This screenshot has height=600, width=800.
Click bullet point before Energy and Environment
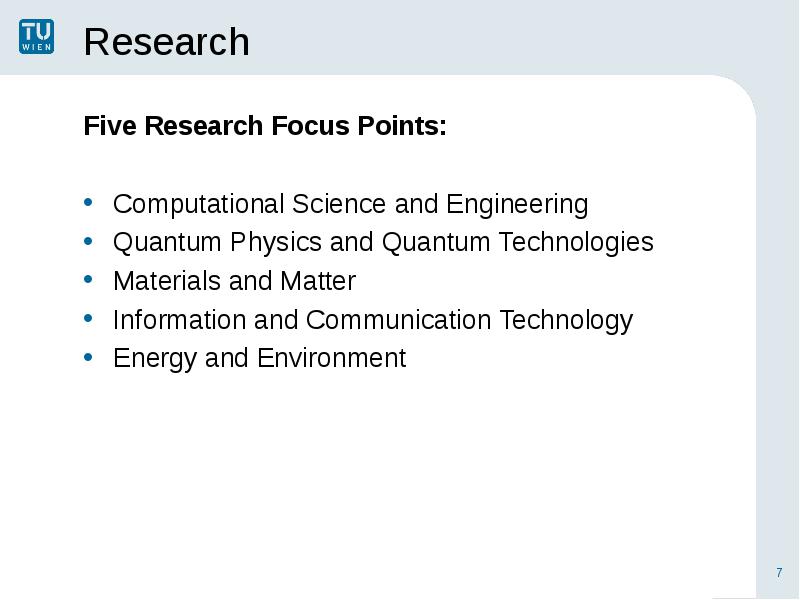pyautogui.click(x=88, y=357)
